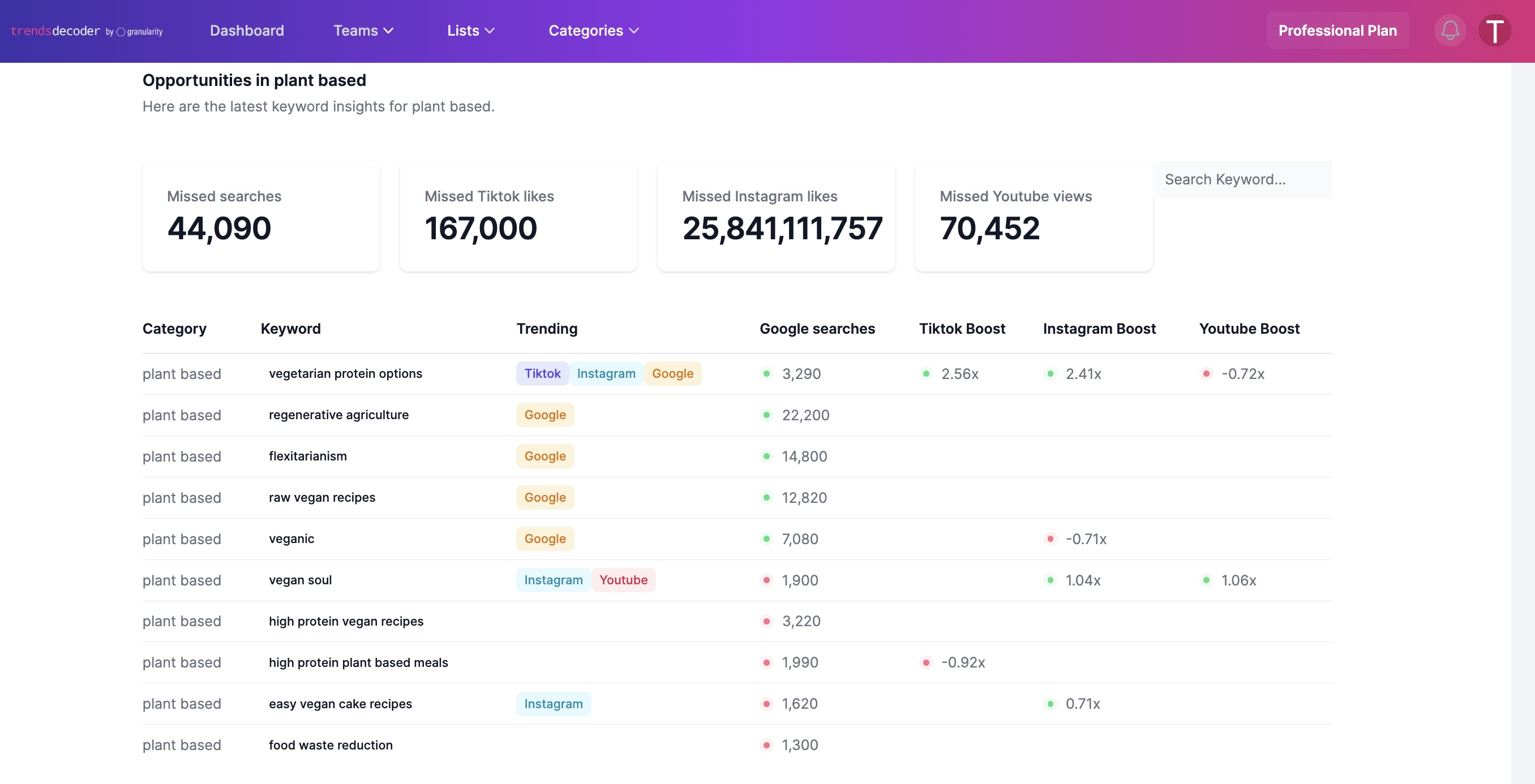Click Instagram tag on vegetarian protein options
The height and width of the screenshot is (784, 1535).
[606, 373]
